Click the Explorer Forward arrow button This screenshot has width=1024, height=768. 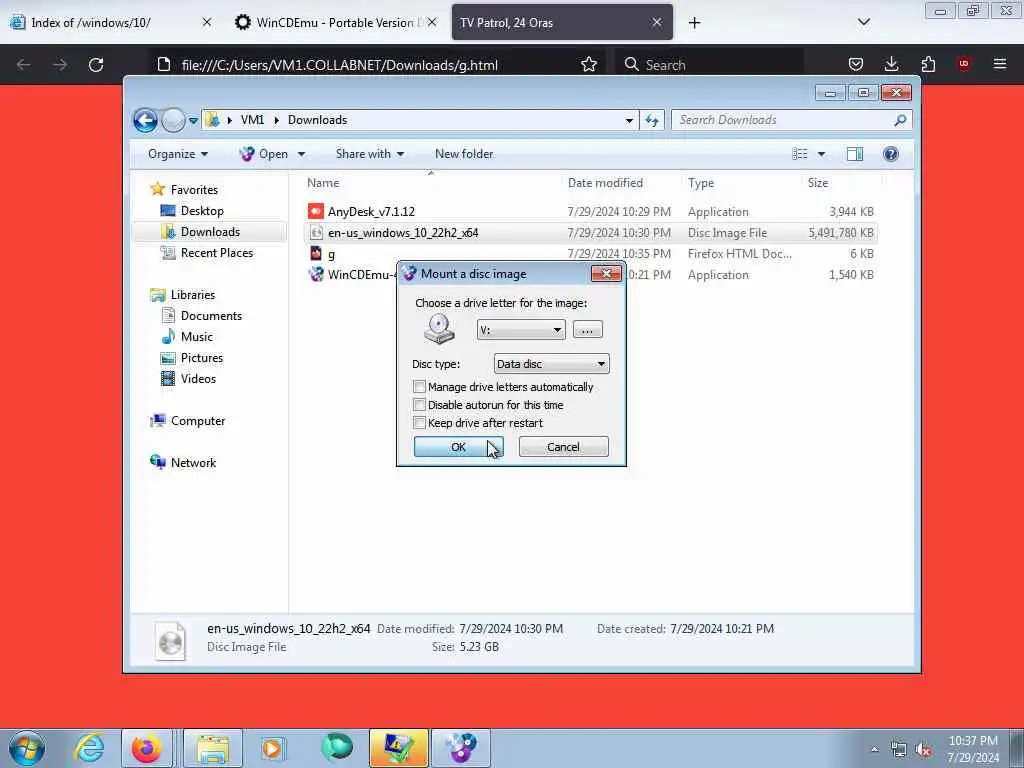[172, 120]
